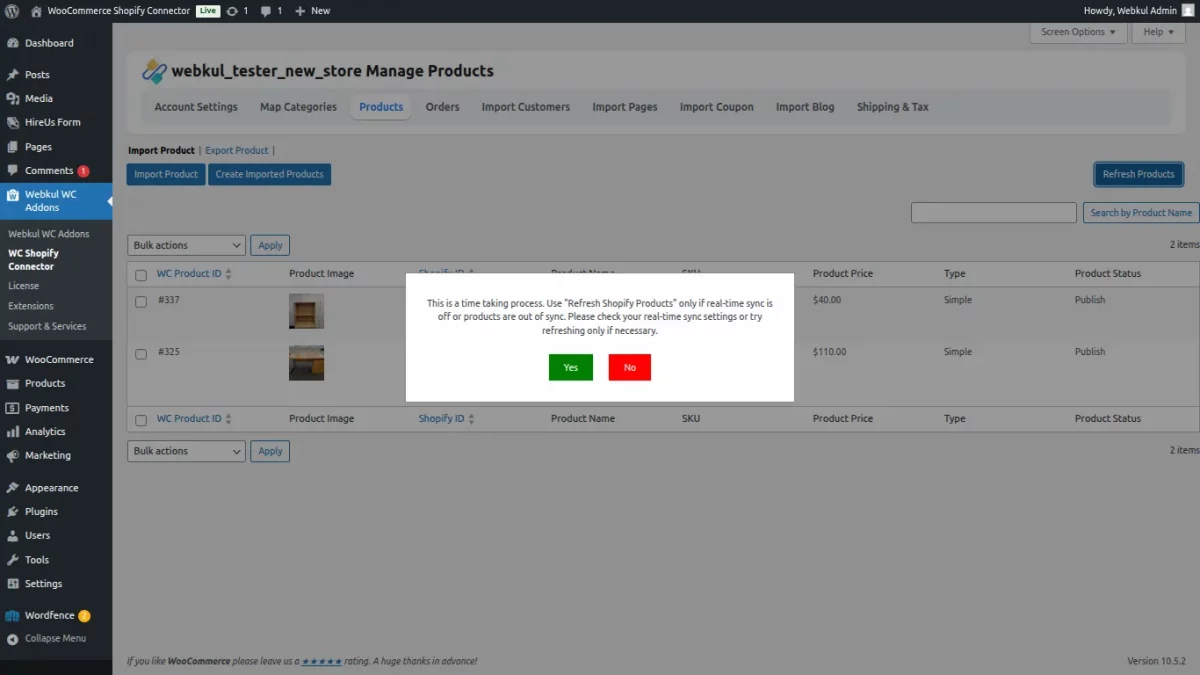
Task: Check the select-all products checkbox
Action: click(x=140, y=273)
